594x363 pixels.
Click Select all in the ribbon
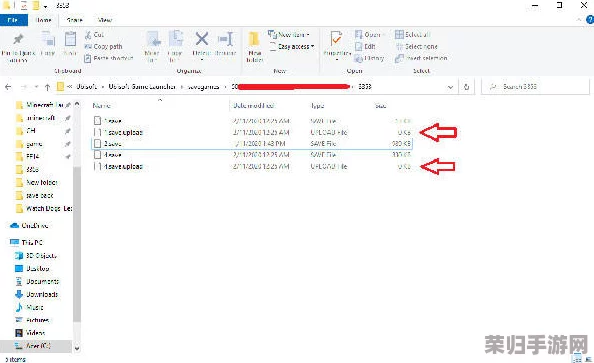pos(413,34)
